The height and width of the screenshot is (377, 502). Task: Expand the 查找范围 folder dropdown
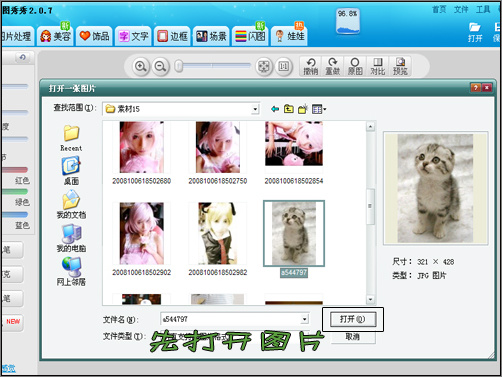click(x=255, y=109)
